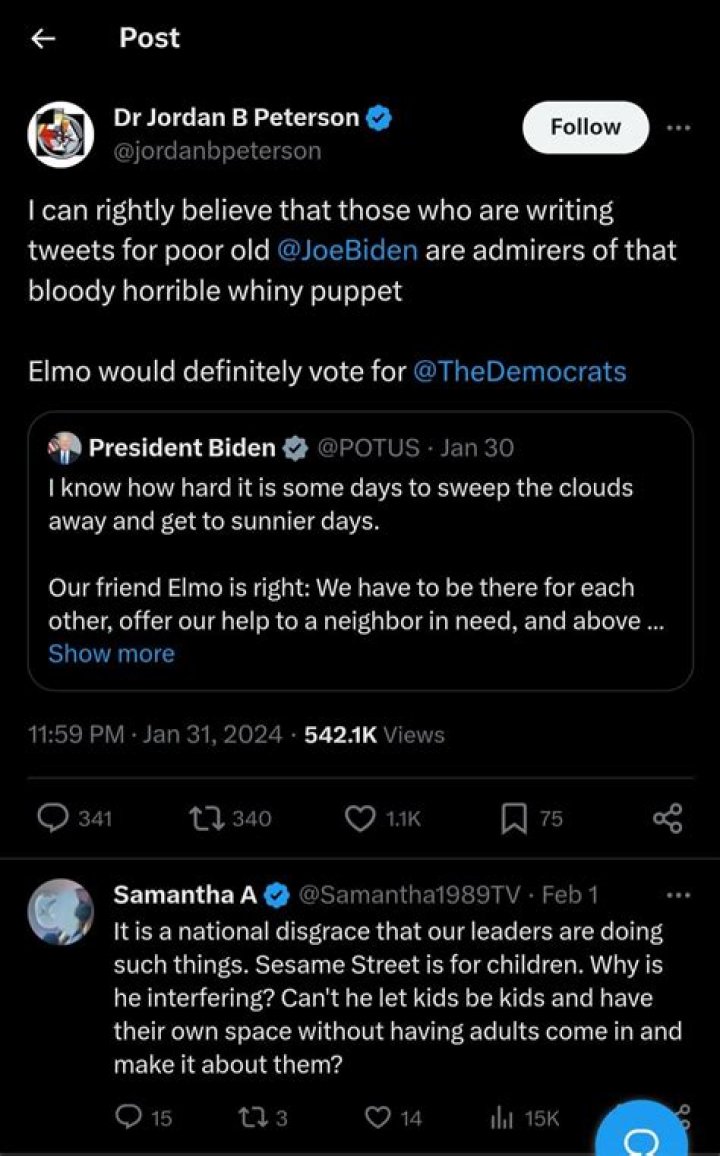This screenshot has width=720, height=1156.
Task: Like the post with 1.1K likes
Action: click(x=360, y=818)
